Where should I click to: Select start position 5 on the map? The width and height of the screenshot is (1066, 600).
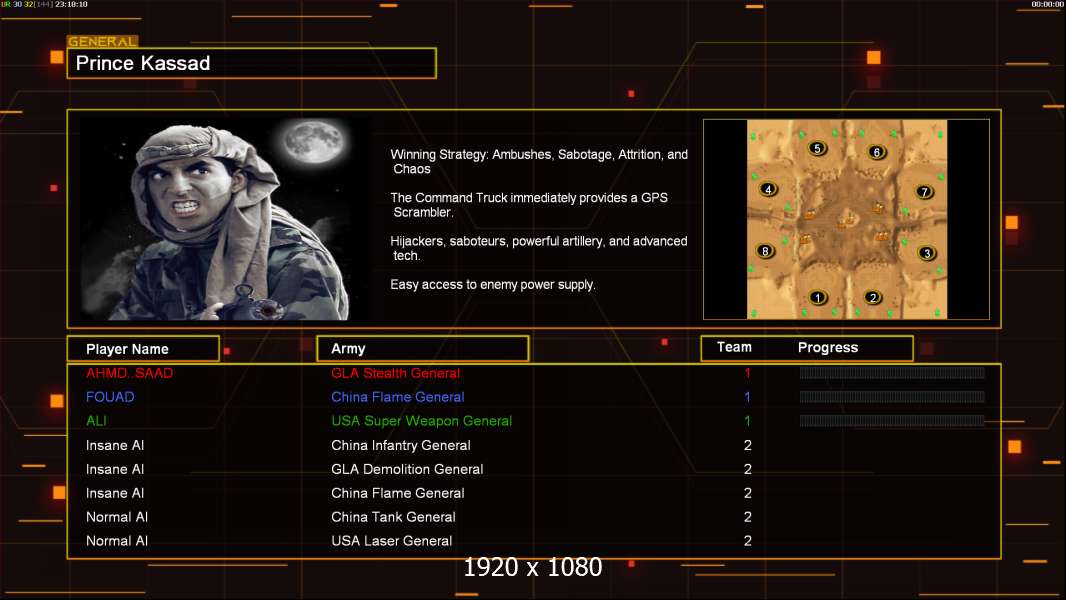817,148
